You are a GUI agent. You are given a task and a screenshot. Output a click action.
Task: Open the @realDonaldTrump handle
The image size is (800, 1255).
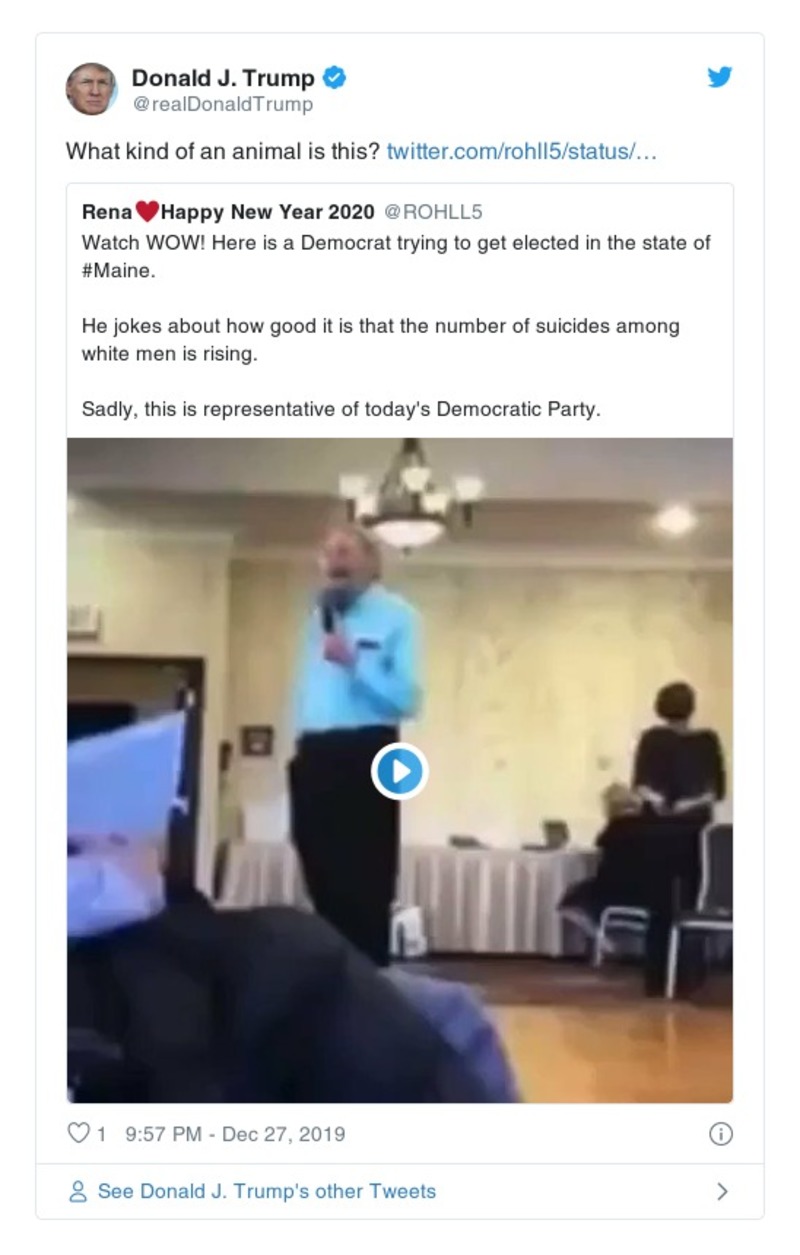click(222, 104)
